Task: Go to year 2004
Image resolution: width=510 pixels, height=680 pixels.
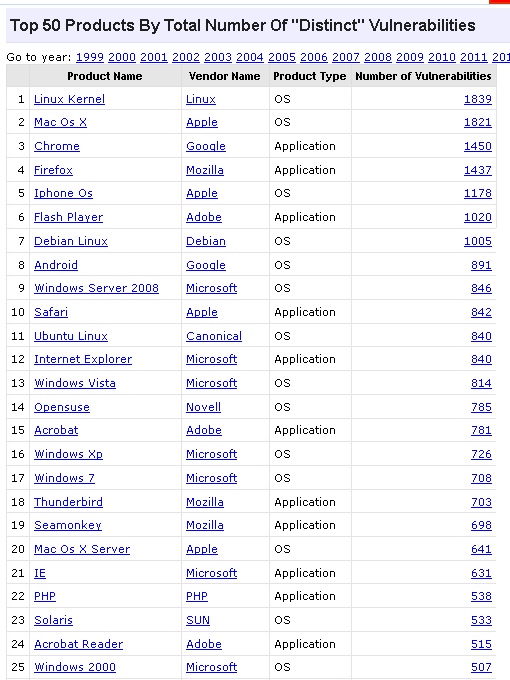Action: coord(250,57)
